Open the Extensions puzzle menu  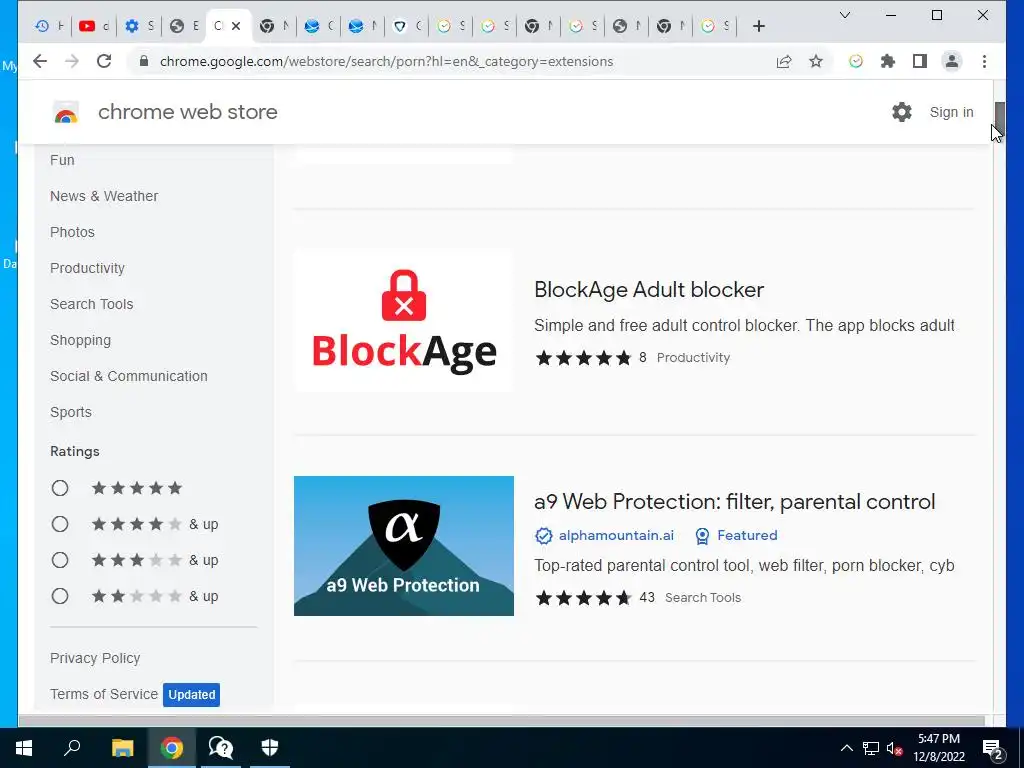tap(888, 61)
